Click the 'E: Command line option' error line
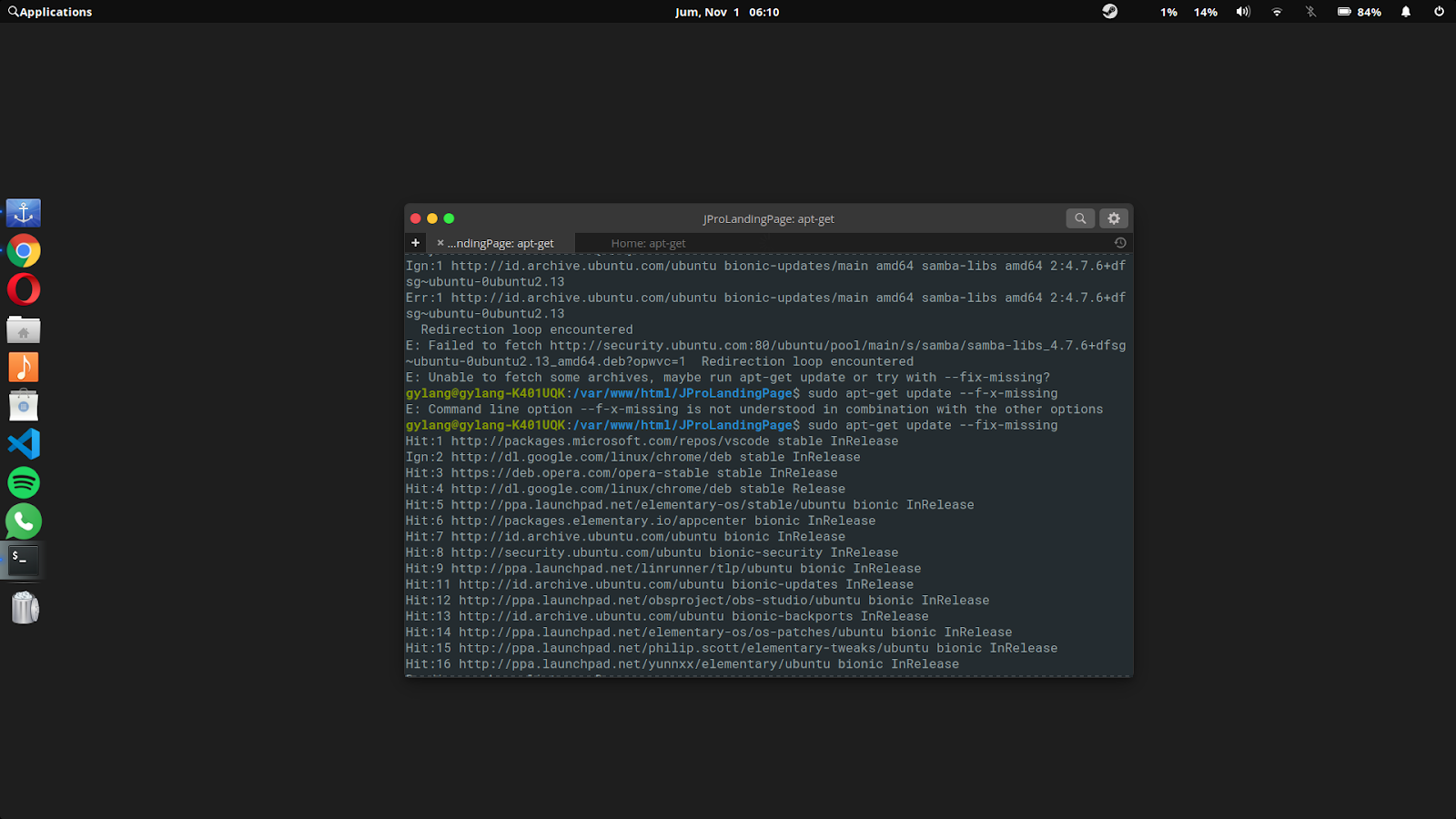1456x819 pixels. pos(754,409)
